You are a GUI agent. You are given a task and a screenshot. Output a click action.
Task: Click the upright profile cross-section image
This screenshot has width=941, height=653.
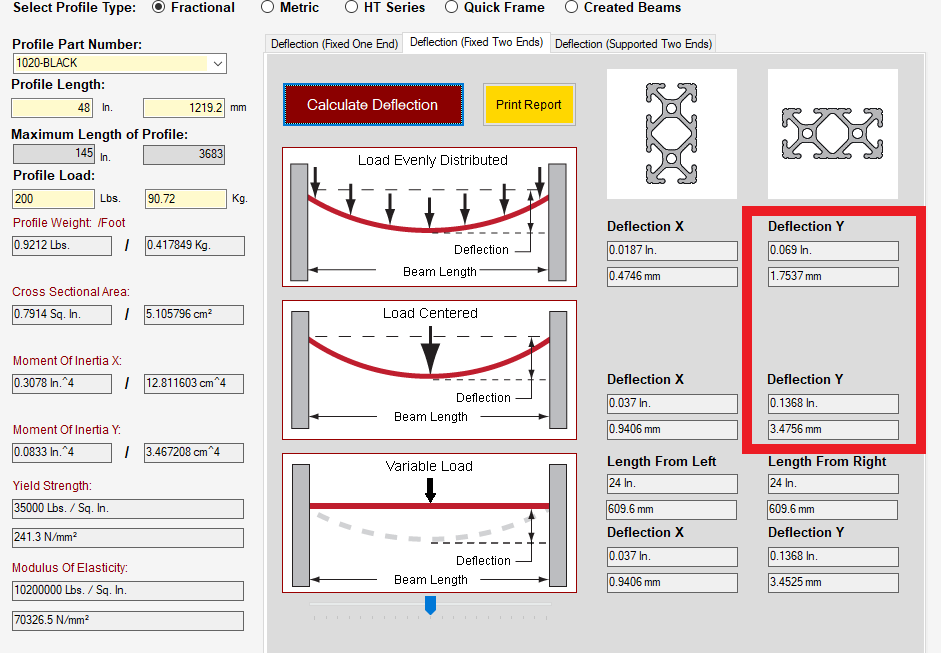pos(672,133)
